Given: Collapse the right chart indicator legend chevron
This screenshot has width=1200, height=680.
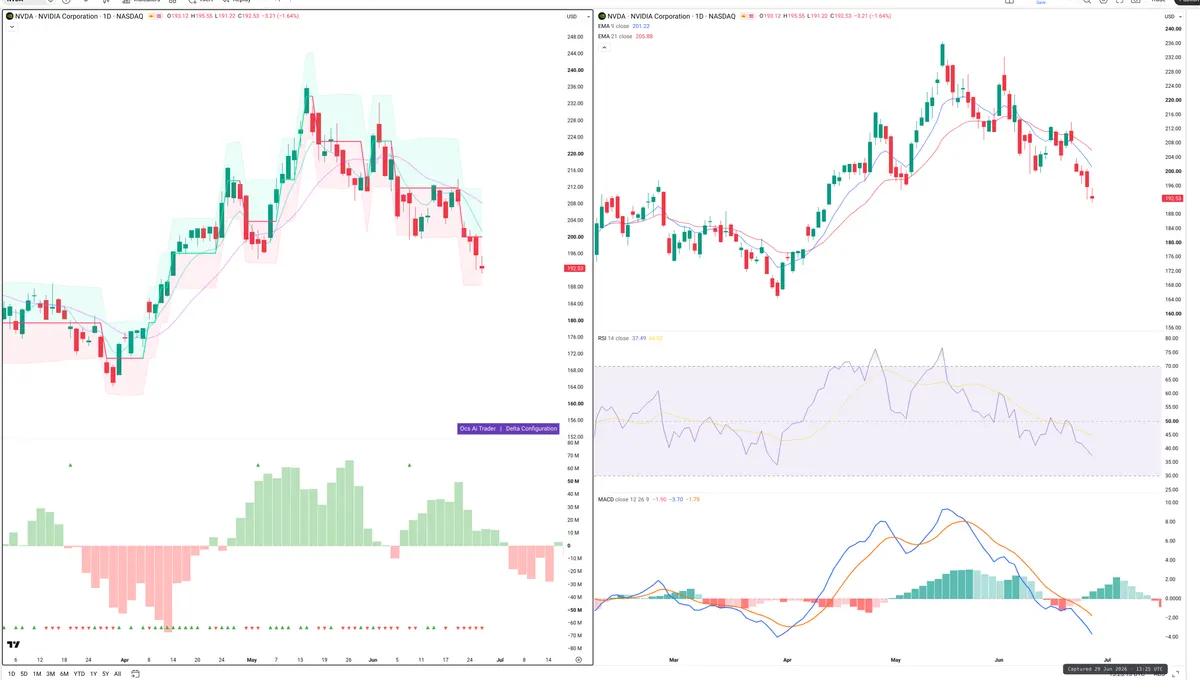Looking at the screenshot, I should [x=603, y=46].
